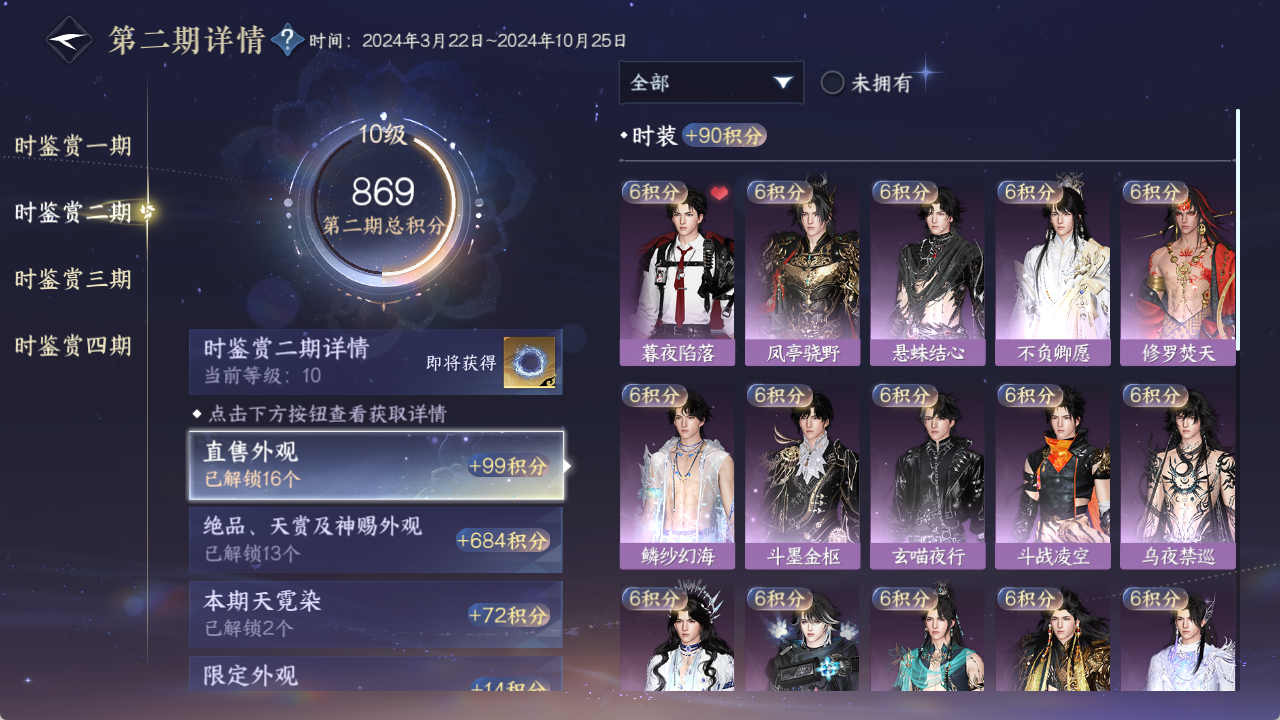Click the +684积分 points badge
1280x720 pixels.
[503, 541]
